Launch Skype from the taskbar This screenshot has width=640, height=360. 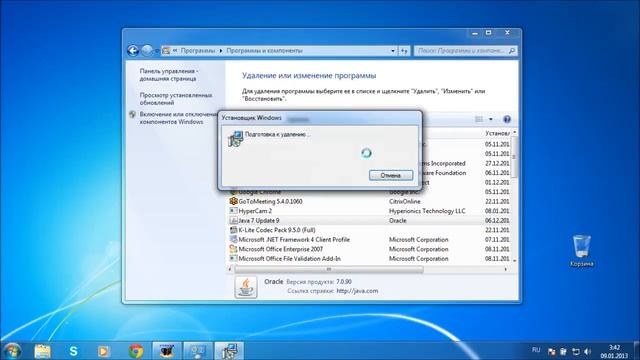click(73, 351)
